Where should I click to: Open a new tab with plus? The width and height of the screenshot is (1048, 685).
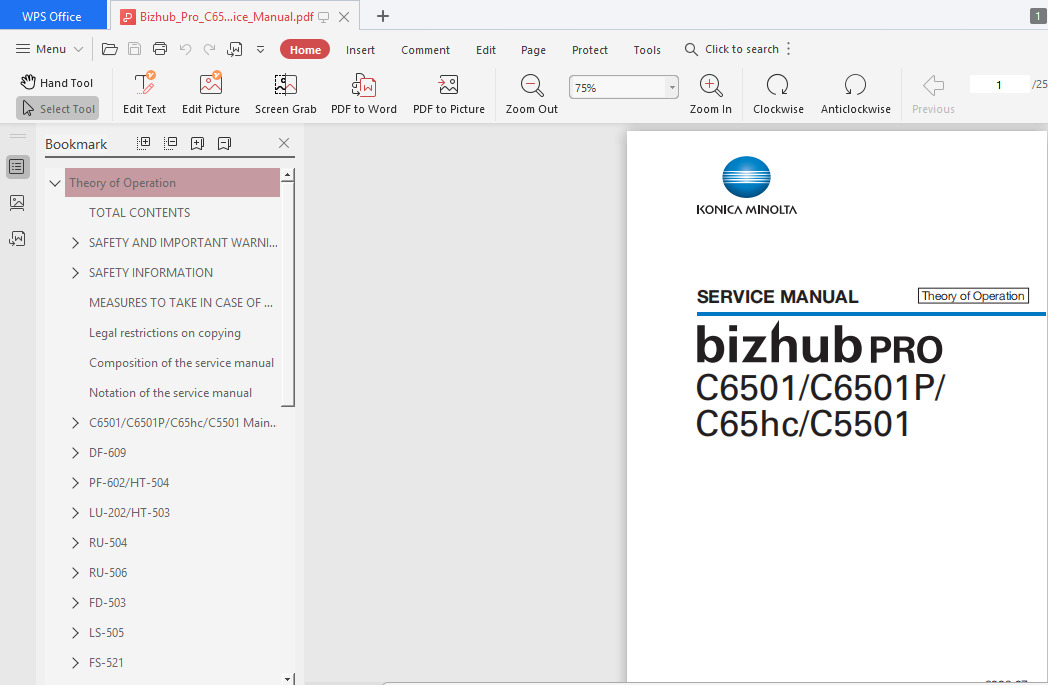point(382,16)
